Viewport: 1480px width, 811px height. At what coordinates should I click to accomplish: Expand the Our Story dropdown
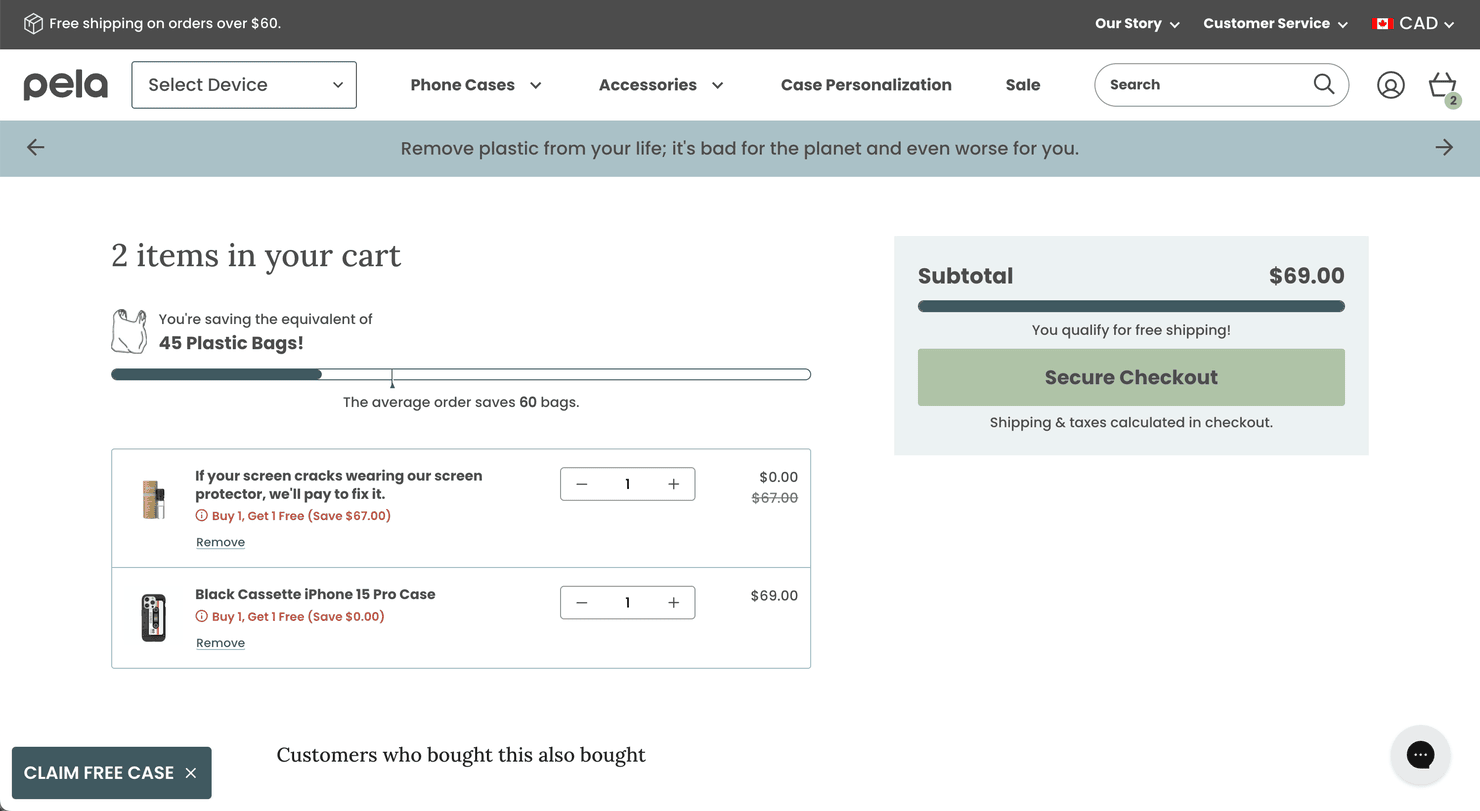(1137, 23)
